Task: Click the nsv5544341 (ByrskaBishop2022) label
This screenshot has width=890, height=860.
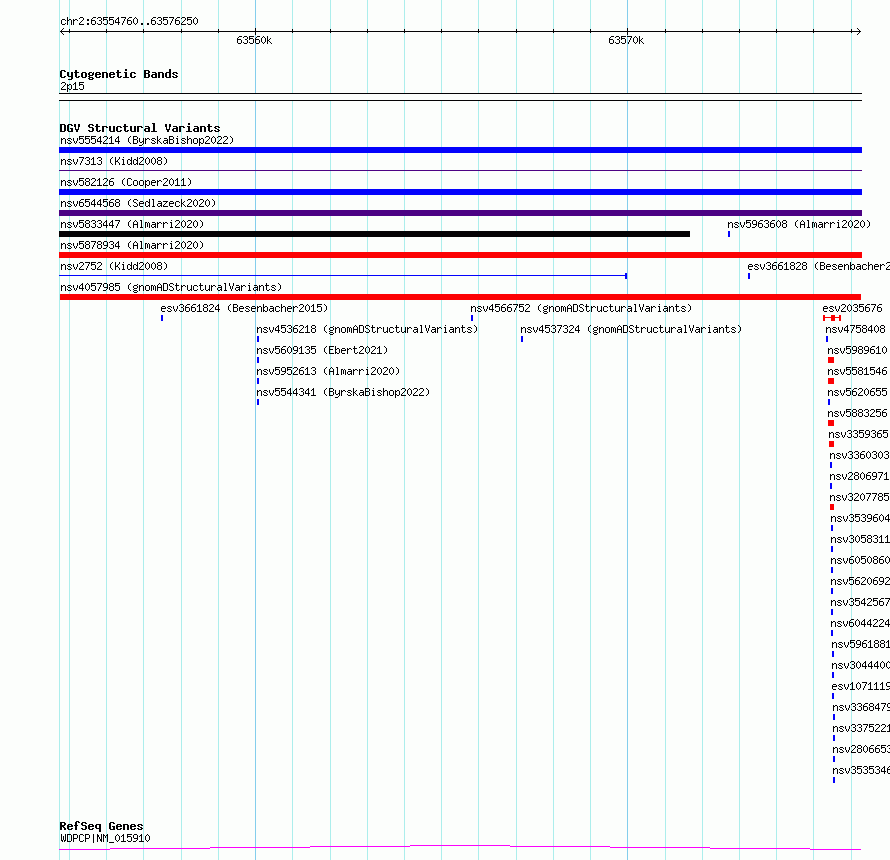Action: (343, 392)
